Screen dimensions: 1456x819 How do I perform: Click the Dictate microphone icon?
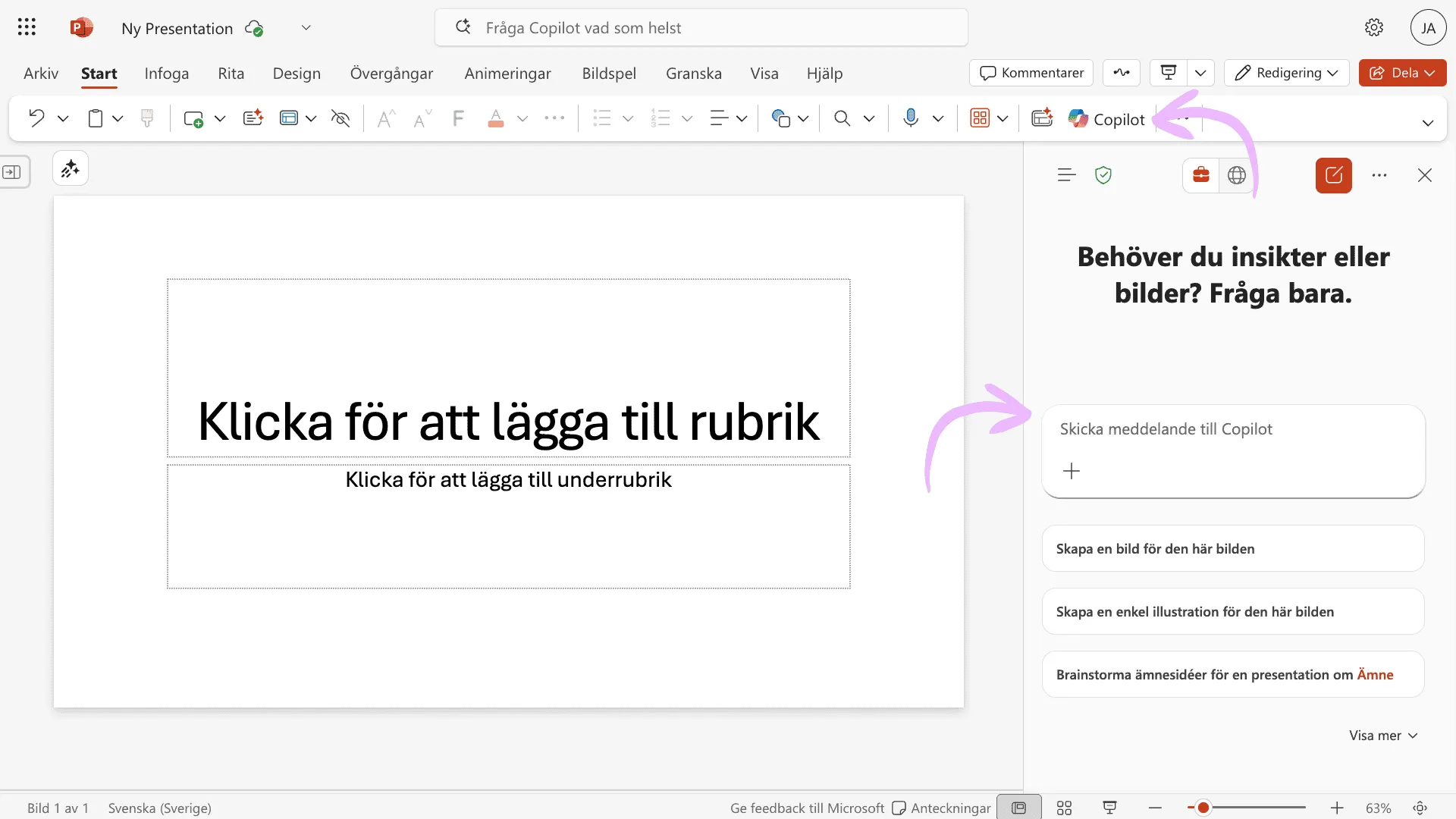[911, 118]
